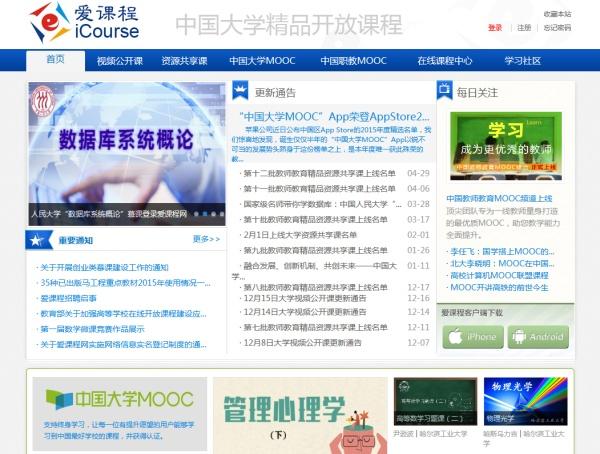Image resolution: width=600 pixels, height=454 pixels.
Task: Click the 登录 link
Action: tap(495, 28)
